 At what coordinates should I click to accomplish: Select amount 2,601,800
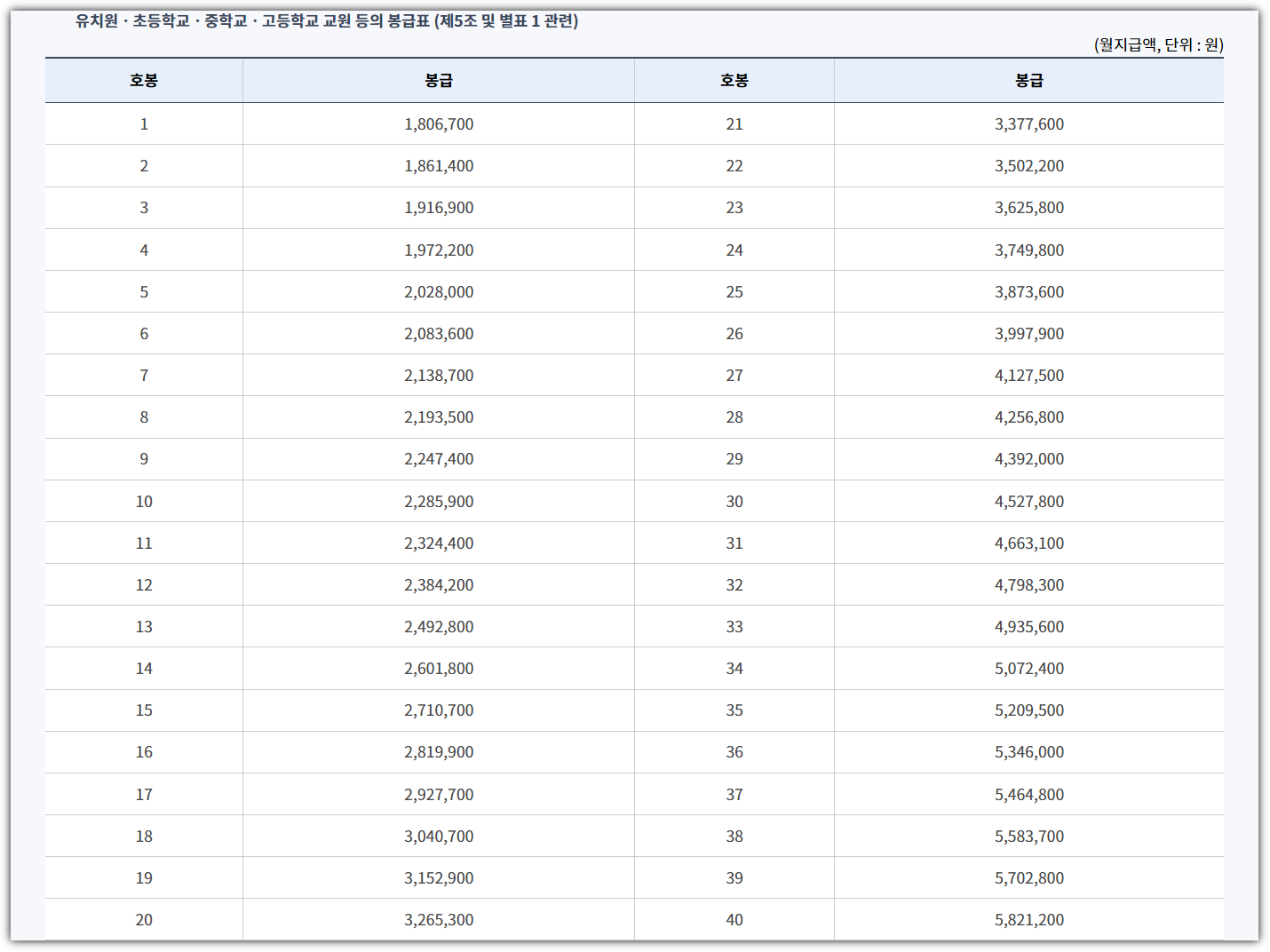(439, 669)
